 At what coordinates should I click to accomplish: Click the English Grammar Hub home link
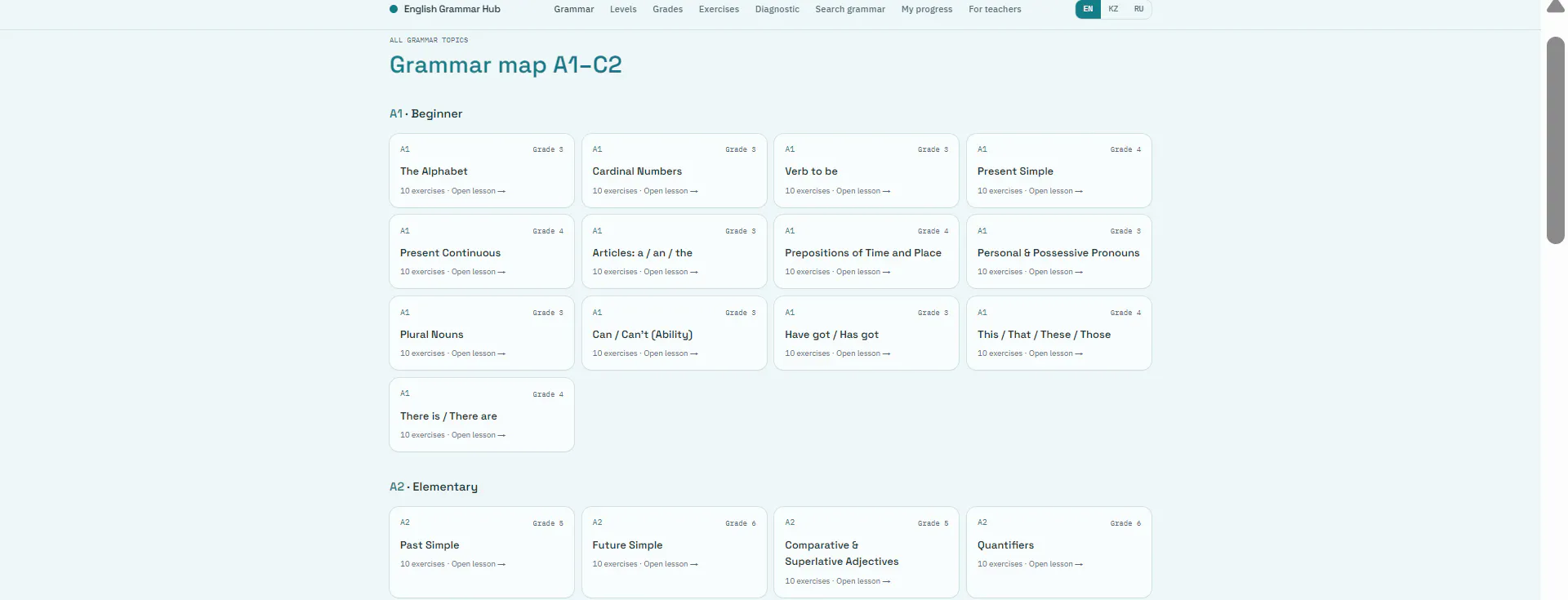(x=445, y=9)
